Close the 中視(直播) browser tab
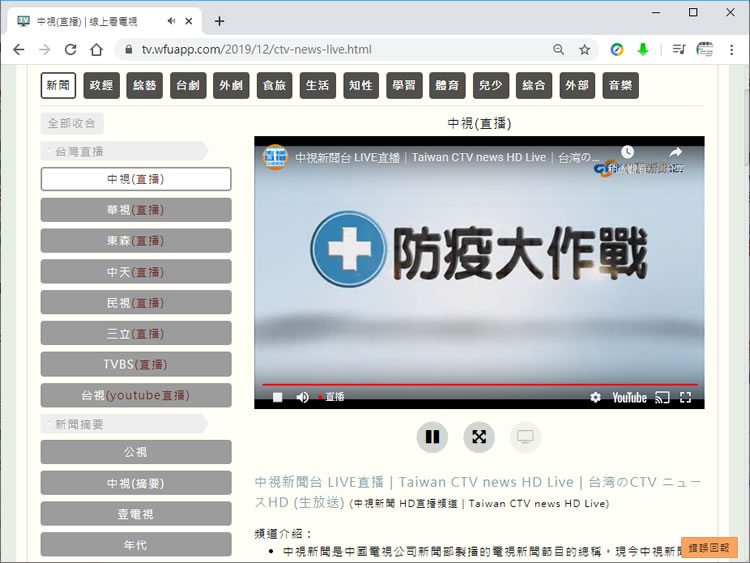Viewport: 750px width, 563px height. coord(188,21)
